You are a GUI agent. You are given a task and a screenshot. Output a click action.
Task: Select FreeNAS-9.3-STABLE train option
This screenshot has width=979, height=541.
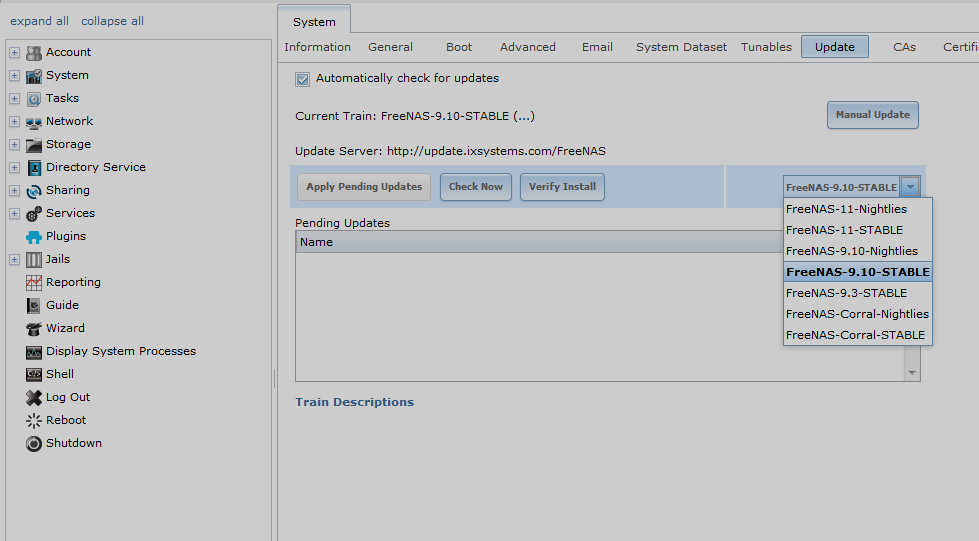pyautogui.click(x=858, y=293)
